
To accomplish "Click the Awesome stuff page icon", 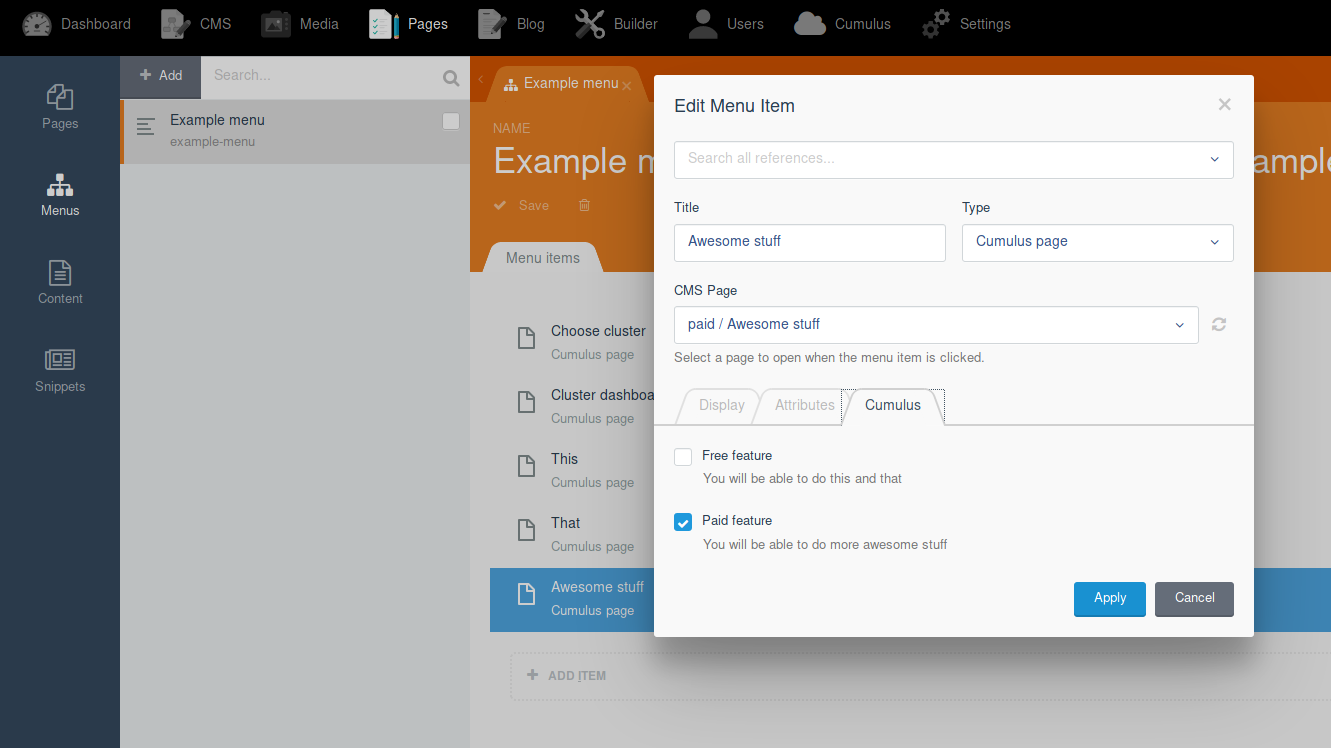I will (x=526, y=594).
